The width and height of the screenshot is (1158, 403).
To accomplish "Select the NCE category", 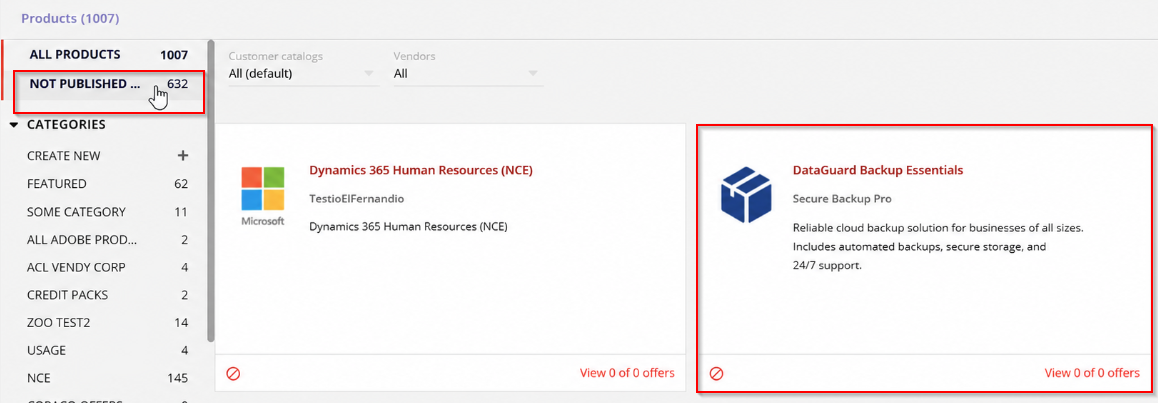I will pyautogui.click(x=108, y=378).
